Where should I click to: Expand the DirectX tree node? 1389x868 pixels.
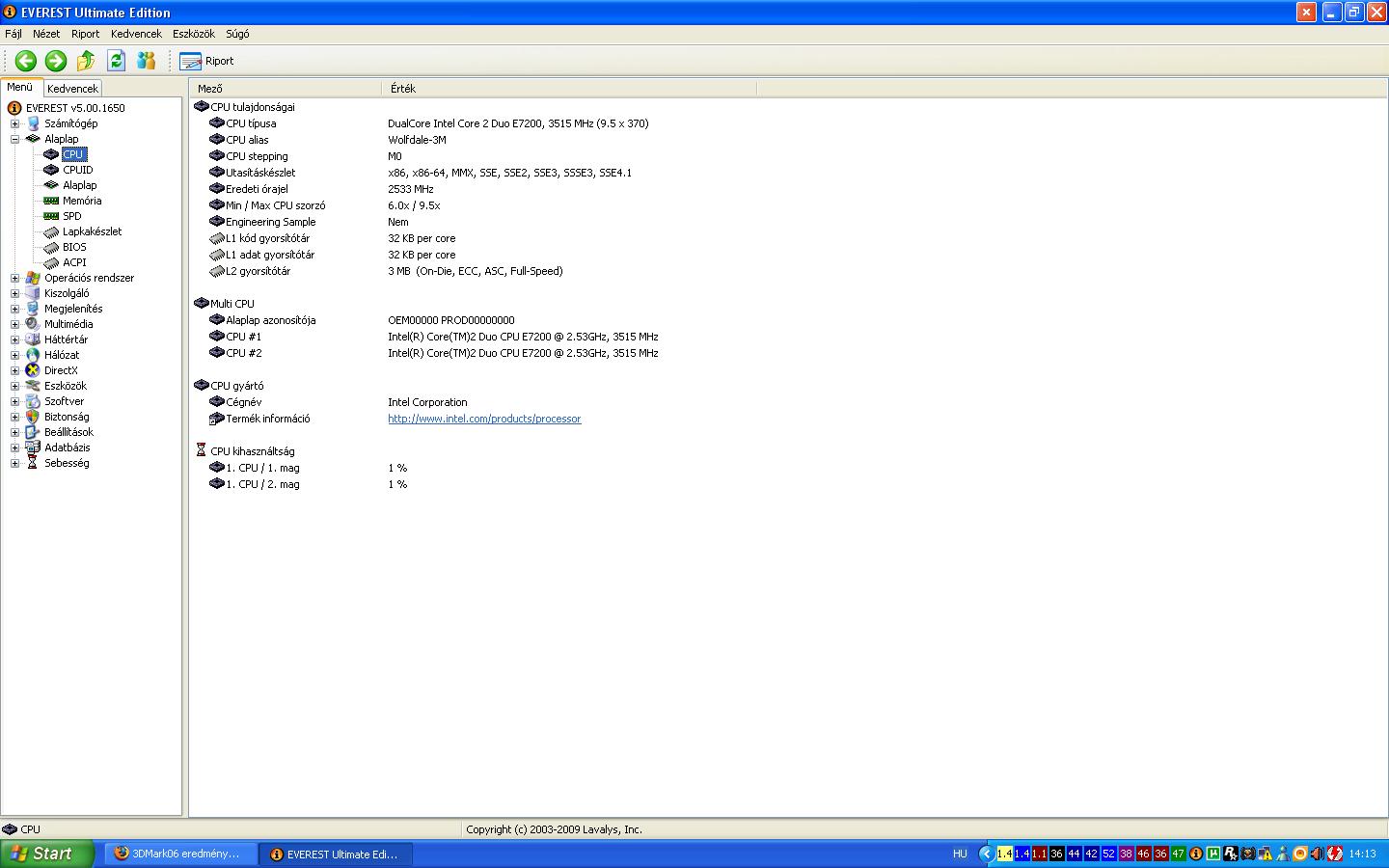[14, 370]
